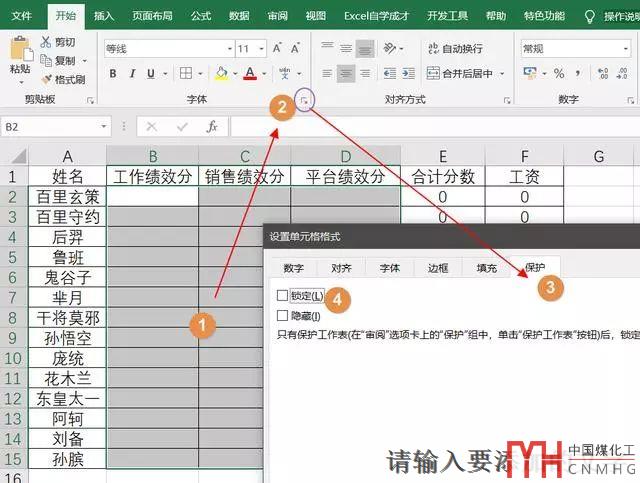
Task: Click the Bold formatting icon
Action: point(113,73)
